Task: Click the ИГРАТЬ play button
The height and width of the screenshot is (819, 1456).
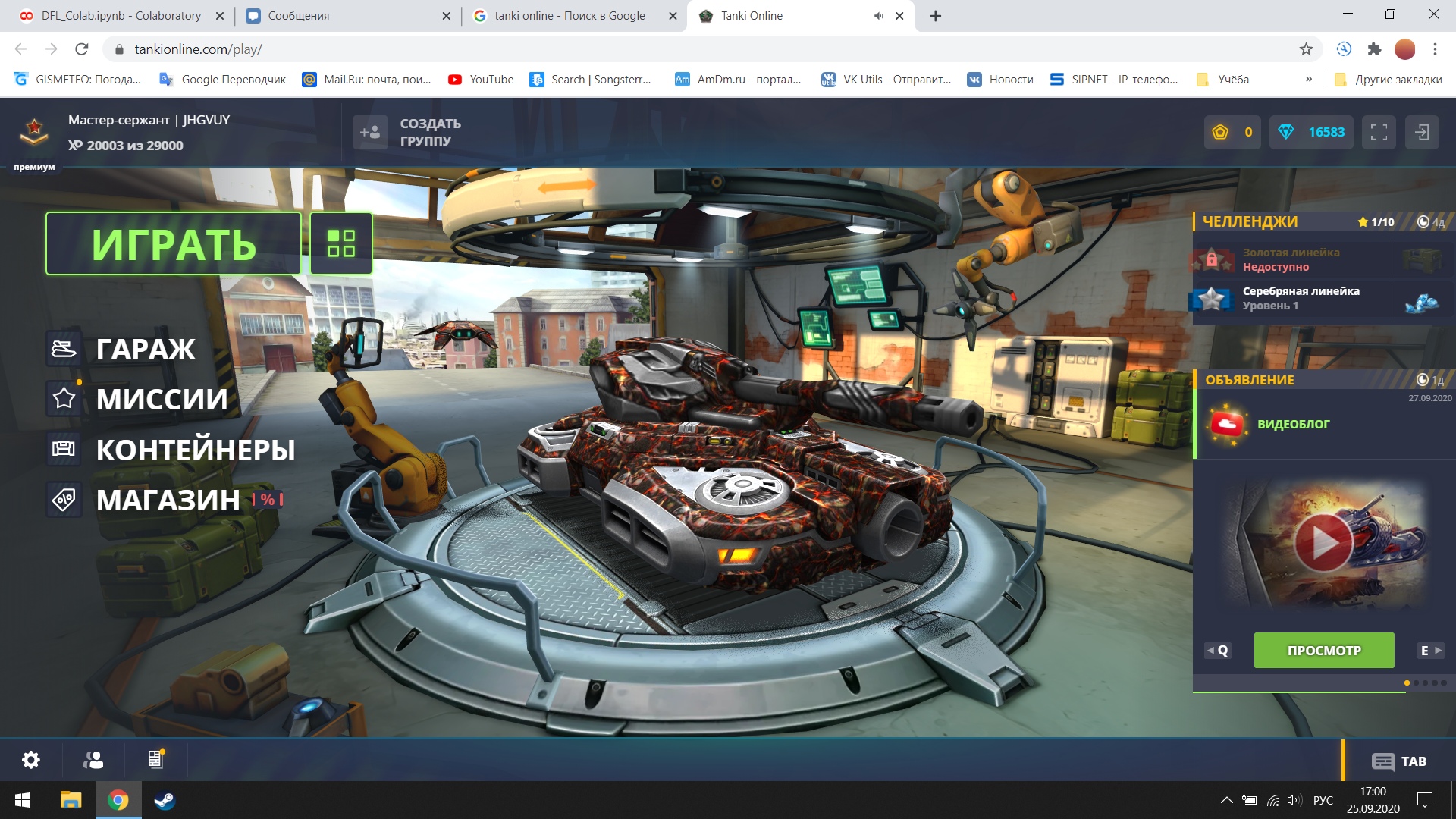Action: 174,243
